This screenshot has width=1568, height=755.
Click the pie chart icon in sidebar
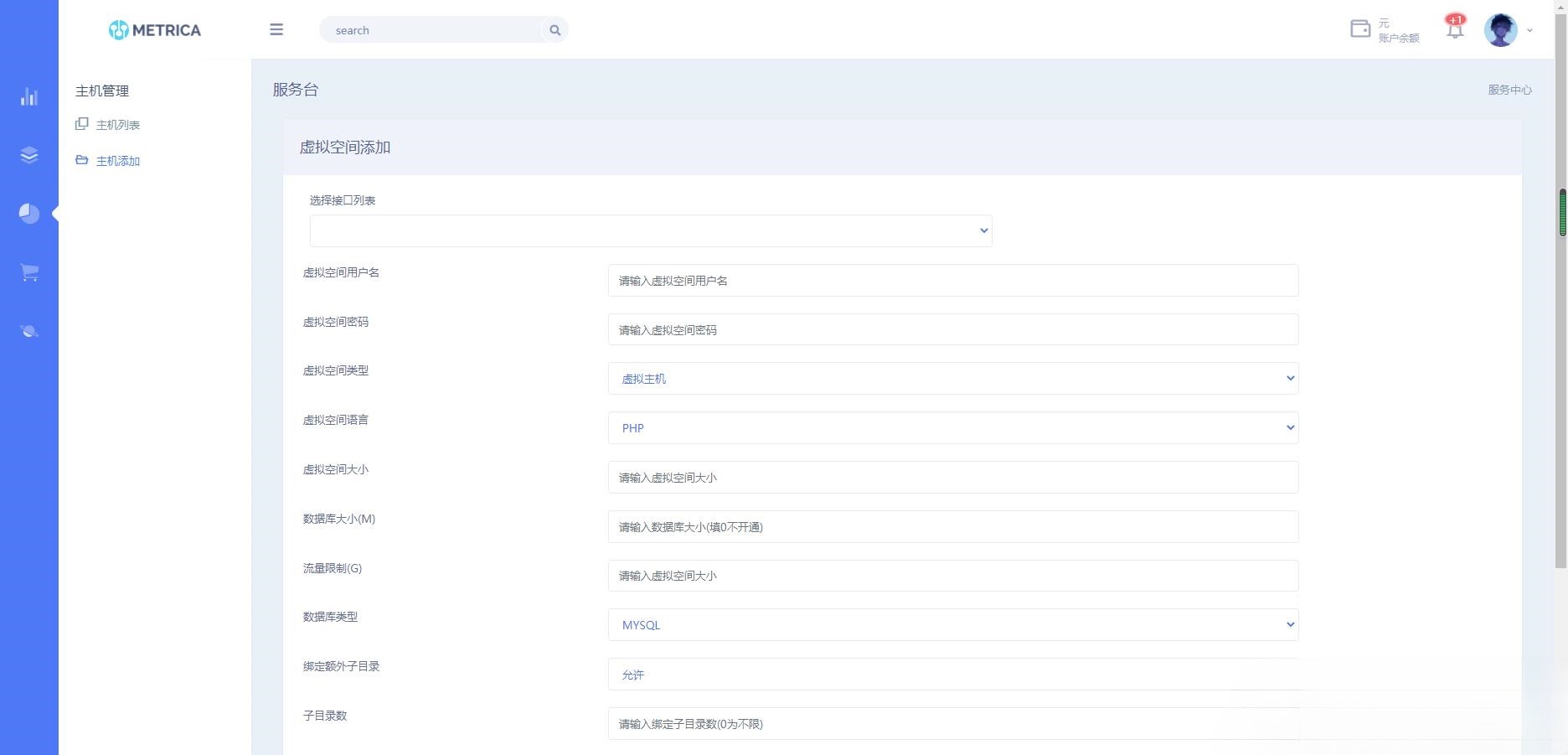[x=28, y=213]
